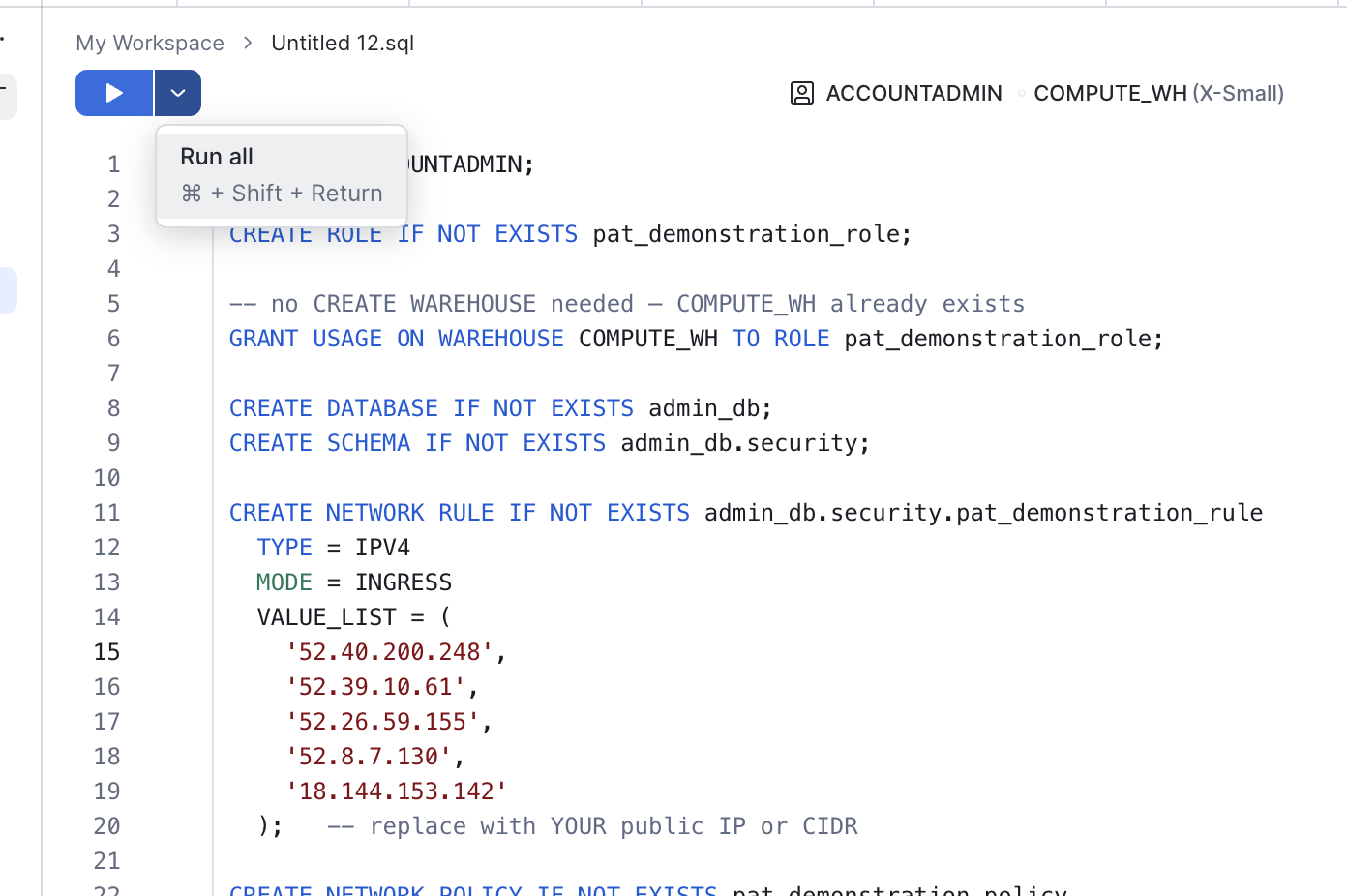Place cursor on '52.26.59.155' IP value
Image resolution: width=1347 pixels, height=896 pixels.
(x=383, y=722)
